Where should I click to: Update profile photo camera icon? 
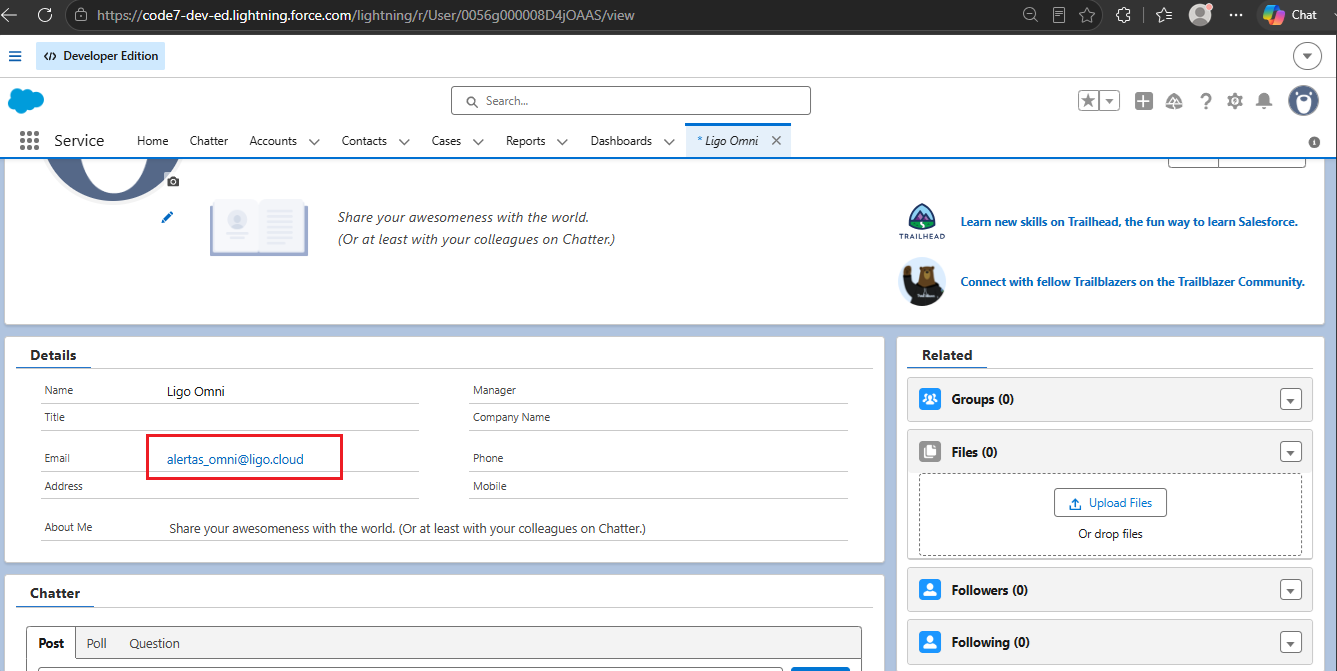pos(173,182)
